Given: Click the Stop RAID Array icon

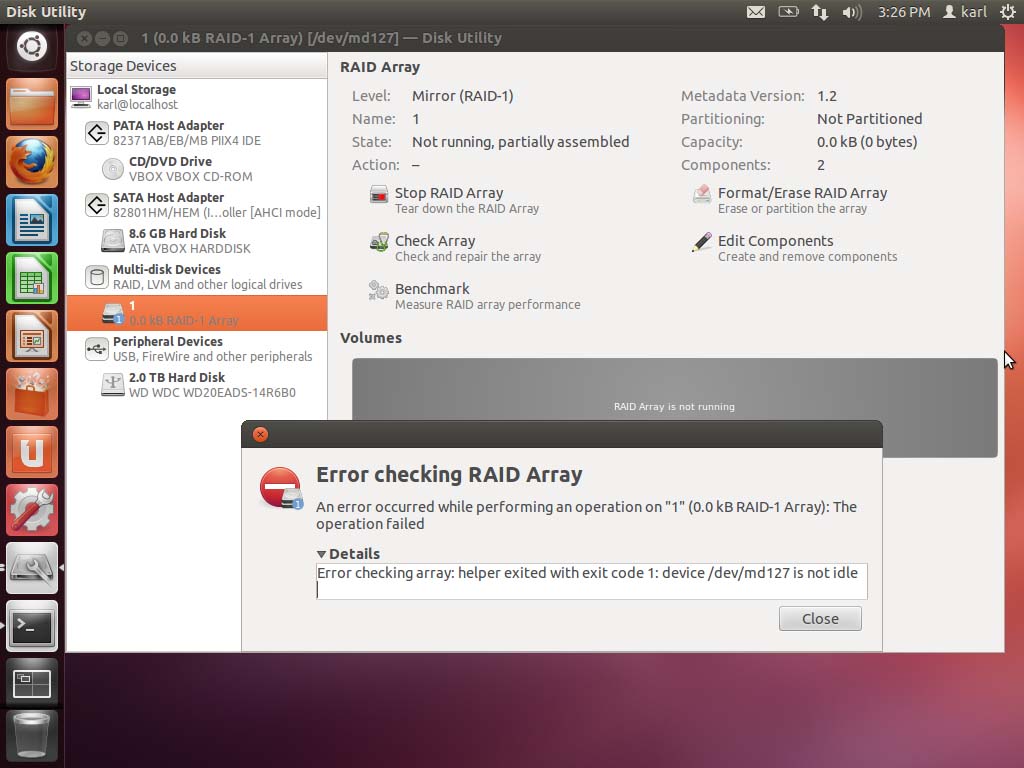Looking at the screenshot, I should coord(379,195).
